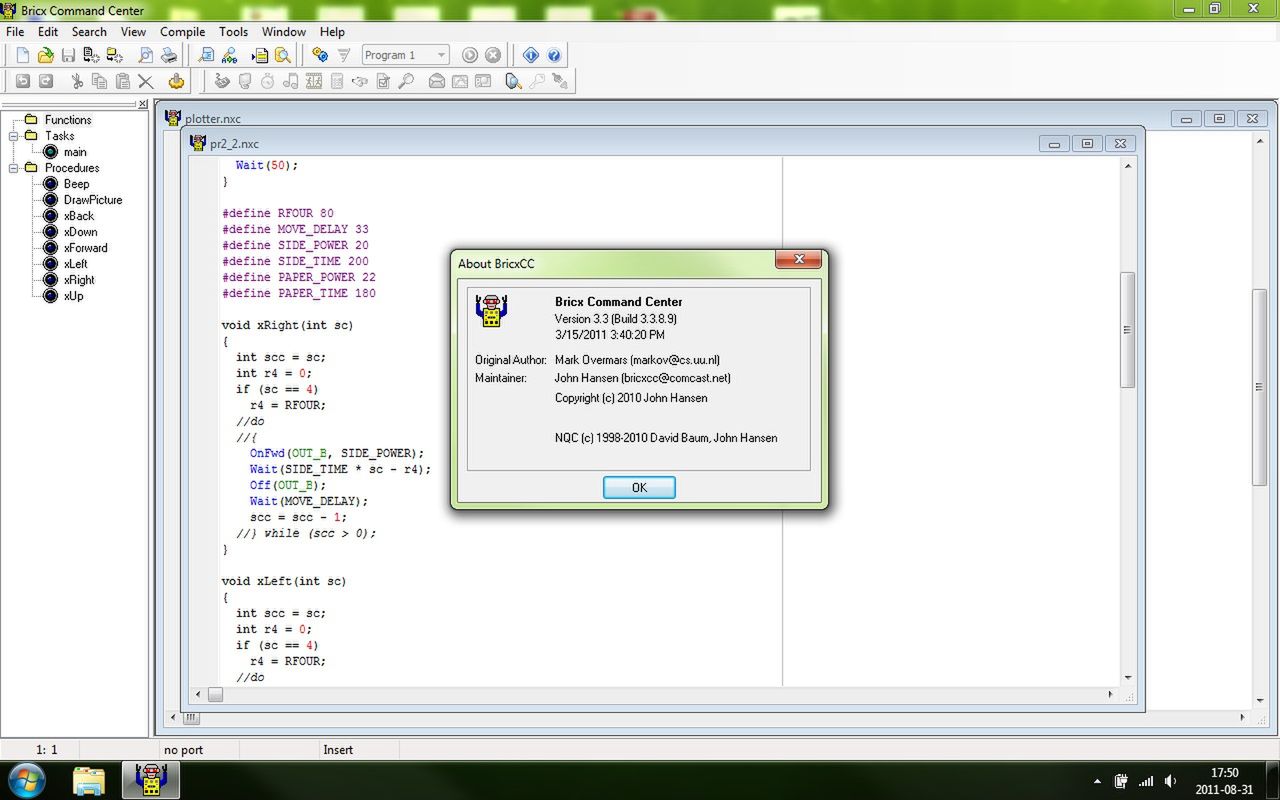
Task: Select the xRight procedure in the tree
Action: click(79, 280)
